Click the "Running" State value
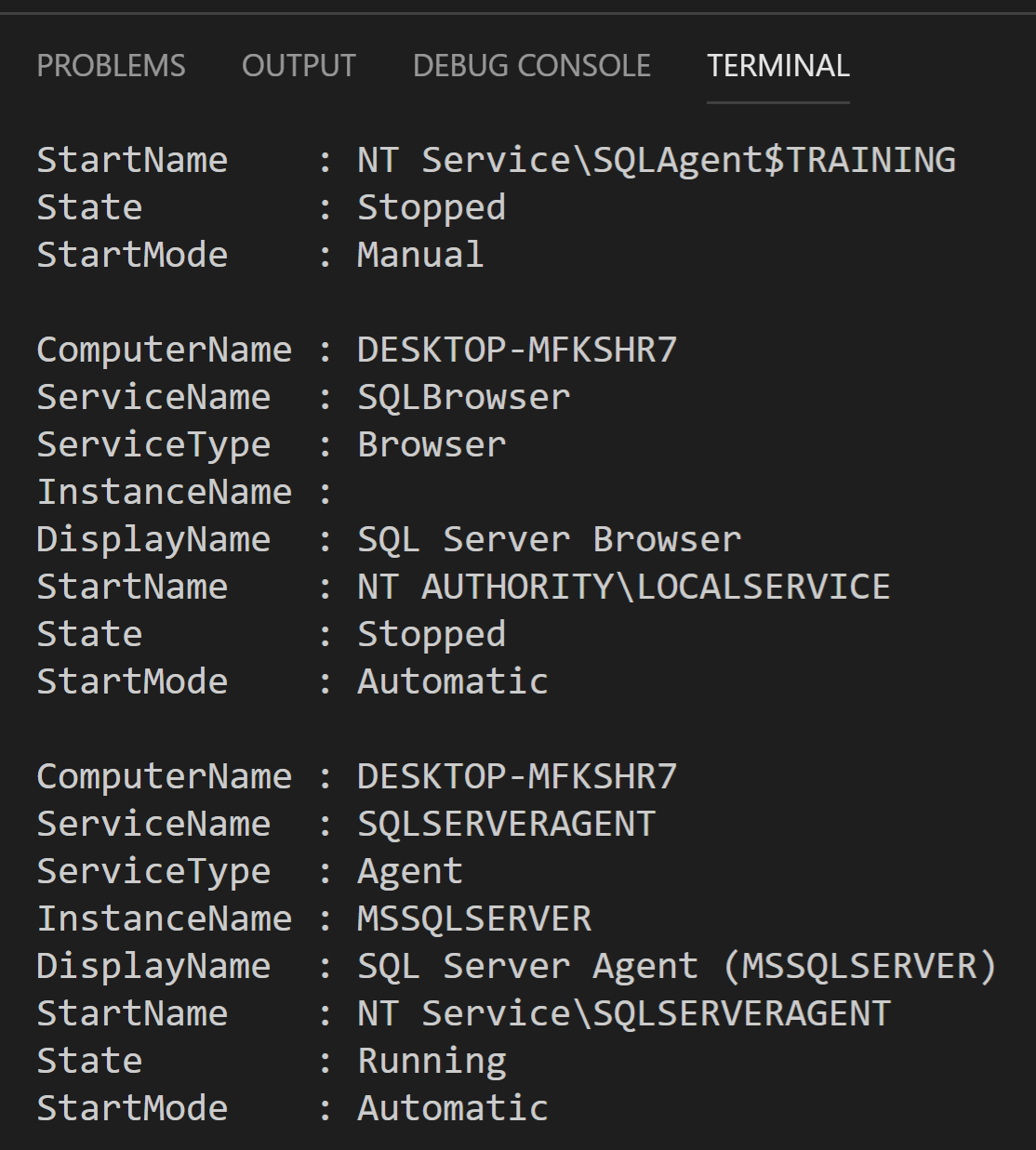The height and width of the screenshot is (1150, 1036). (x=432, y=1061)
